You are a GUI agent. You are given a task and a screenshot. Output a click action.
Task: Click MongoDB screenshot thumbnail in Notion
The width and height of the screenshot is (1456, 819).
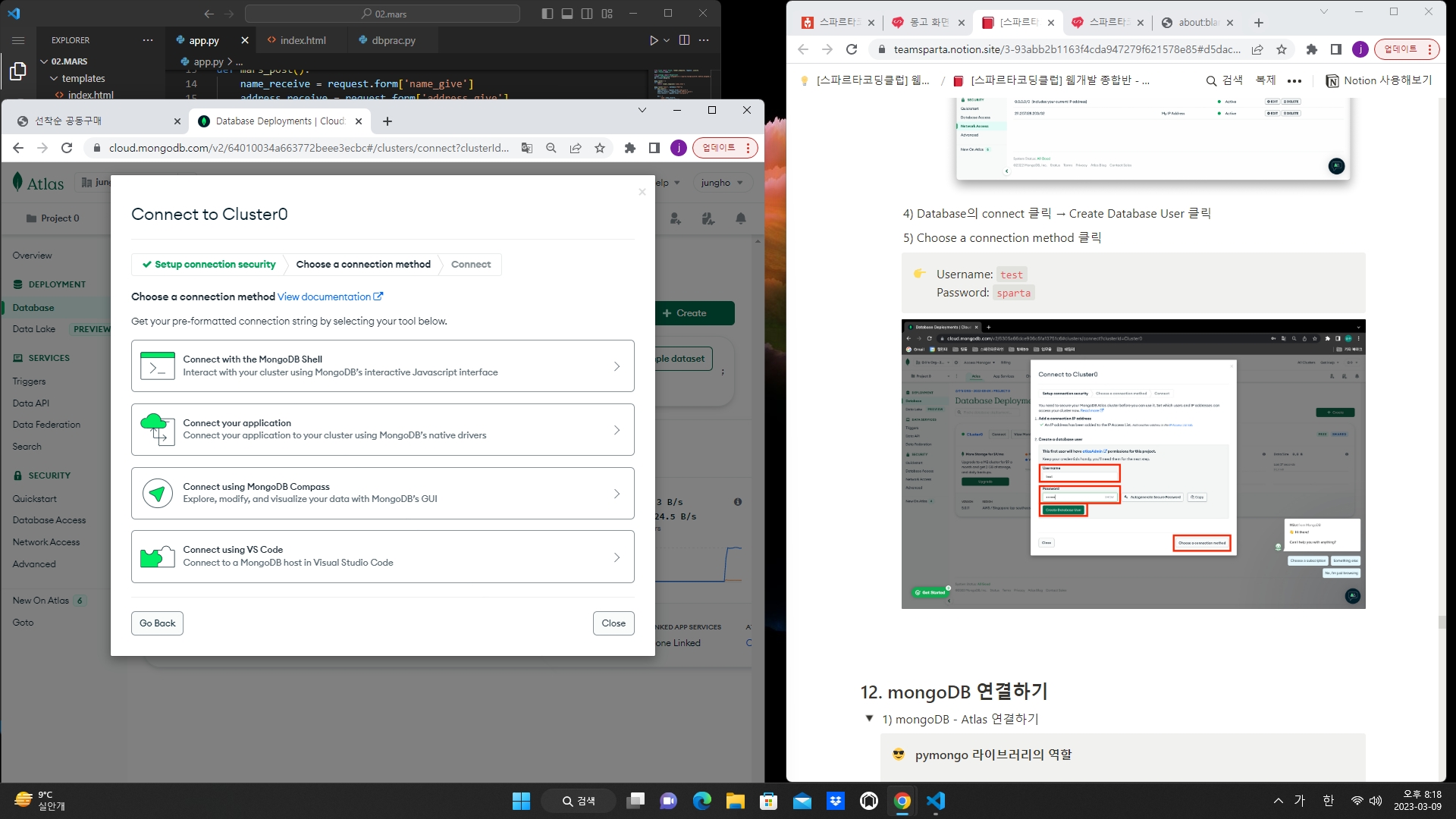click(x=1133, y=463)
